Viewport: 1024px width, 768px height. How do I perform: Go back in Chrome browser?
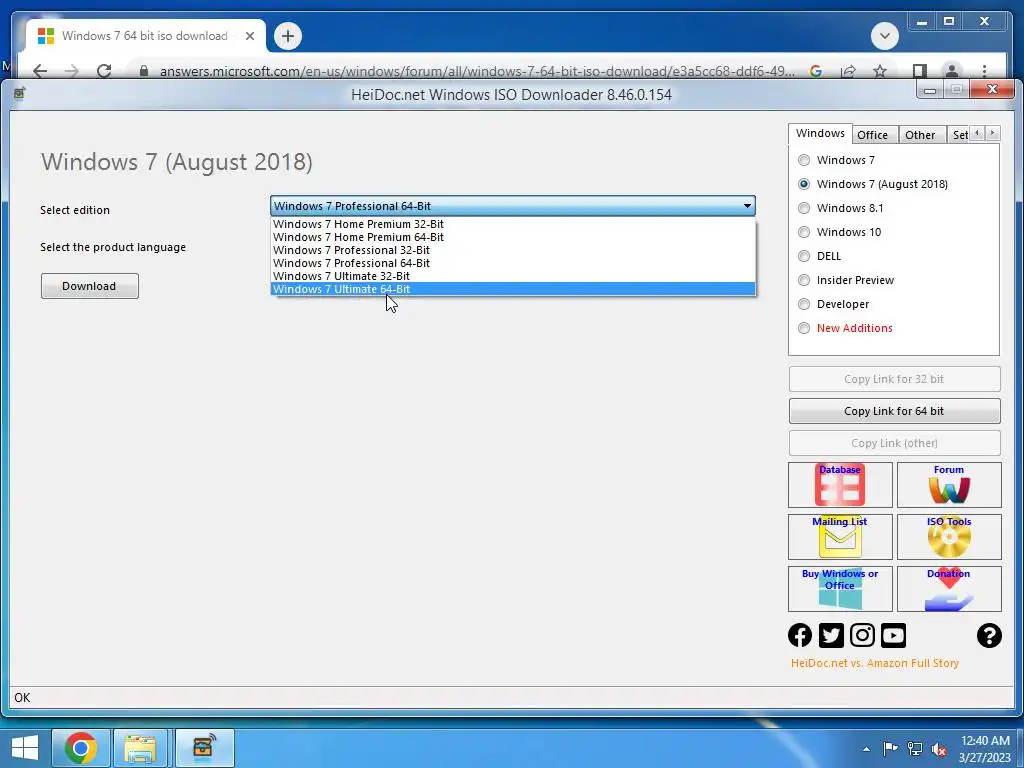click(x=40, y=71)
